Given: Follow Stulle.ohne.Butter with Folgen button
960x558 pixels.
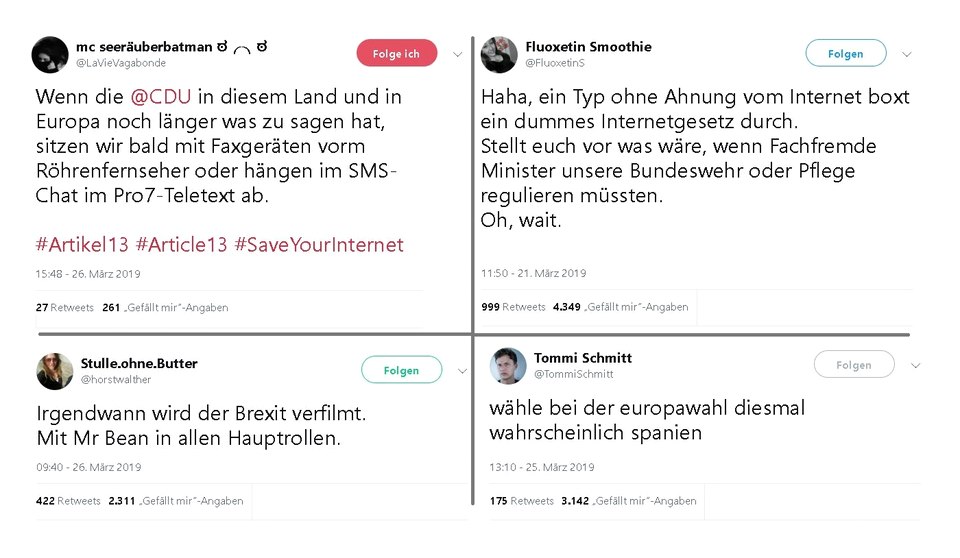Looking at the screenshot, I should pos(402,370).
